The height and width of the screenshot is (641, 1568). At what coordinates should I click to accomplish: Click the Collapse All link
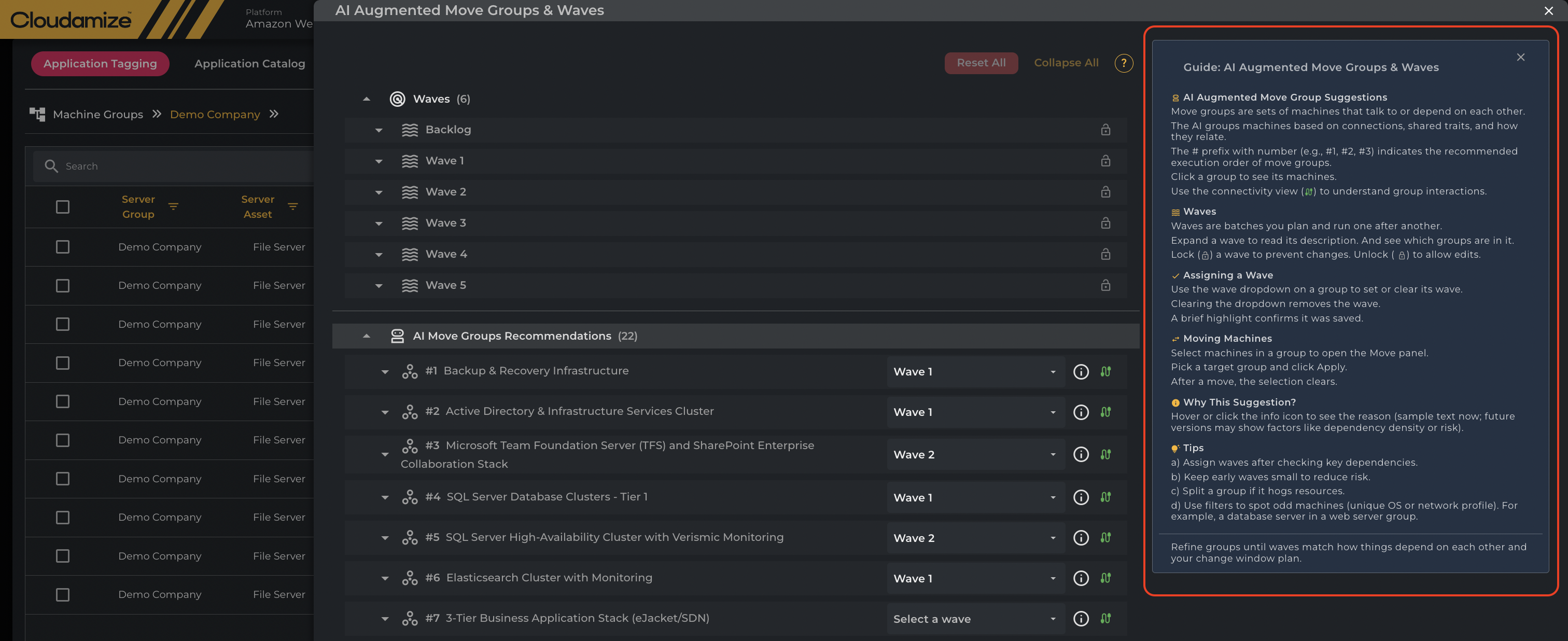tap(1066, 63)
